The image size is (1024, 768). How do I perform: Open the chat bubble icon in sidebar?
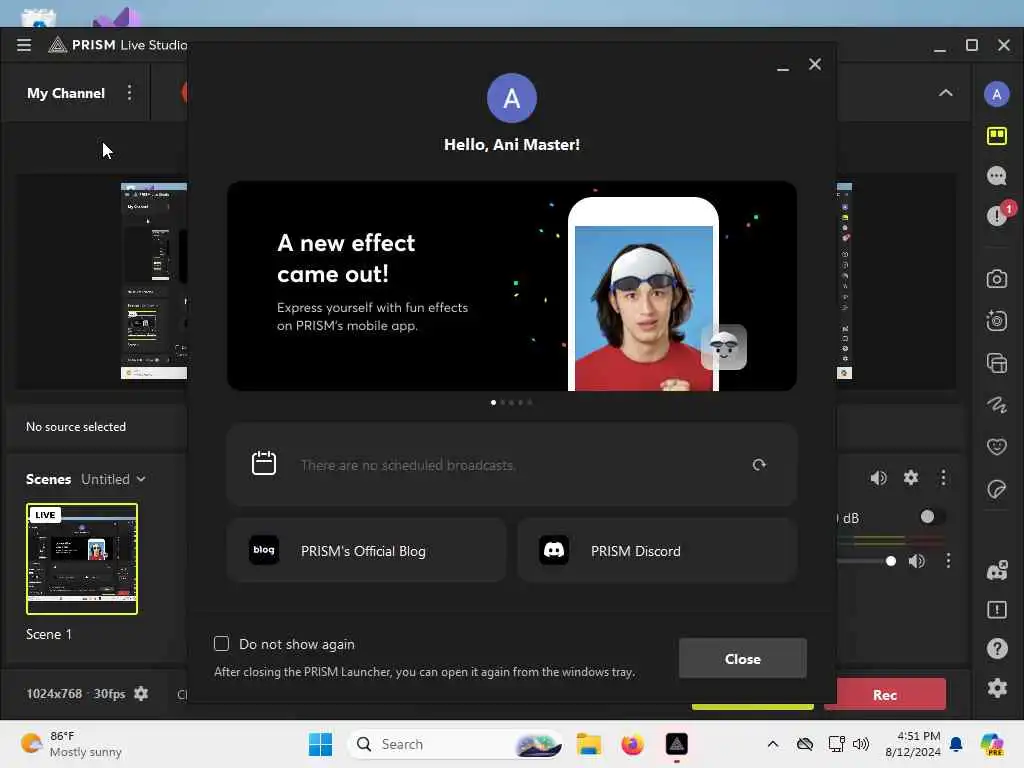997,176
